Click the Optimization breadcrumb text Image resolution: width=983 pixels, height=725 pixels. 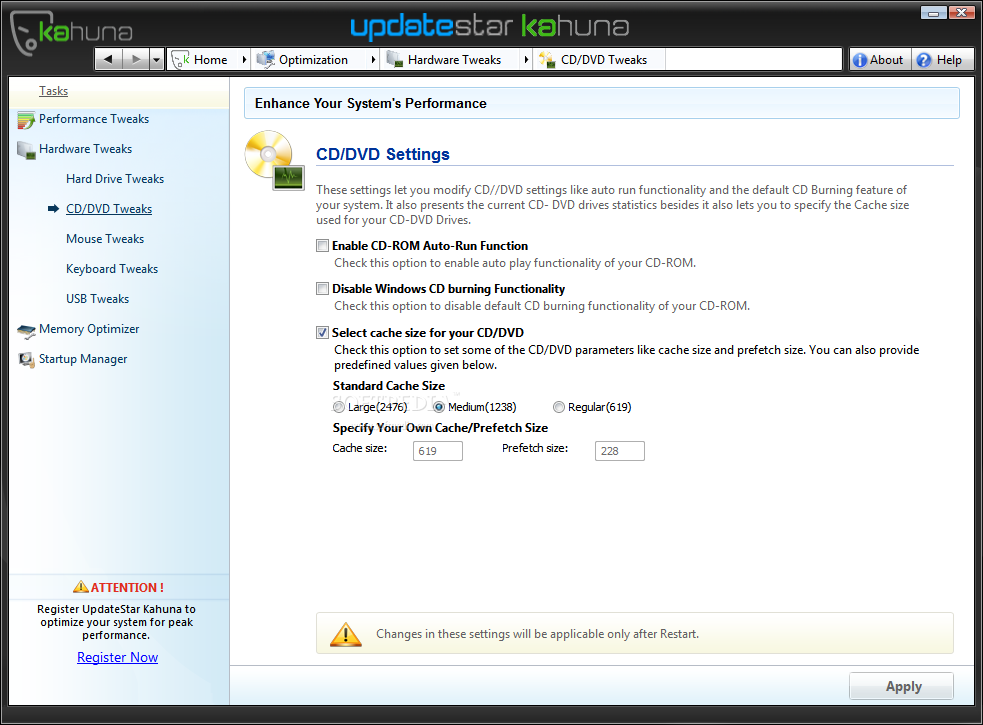tap(313, 60)
